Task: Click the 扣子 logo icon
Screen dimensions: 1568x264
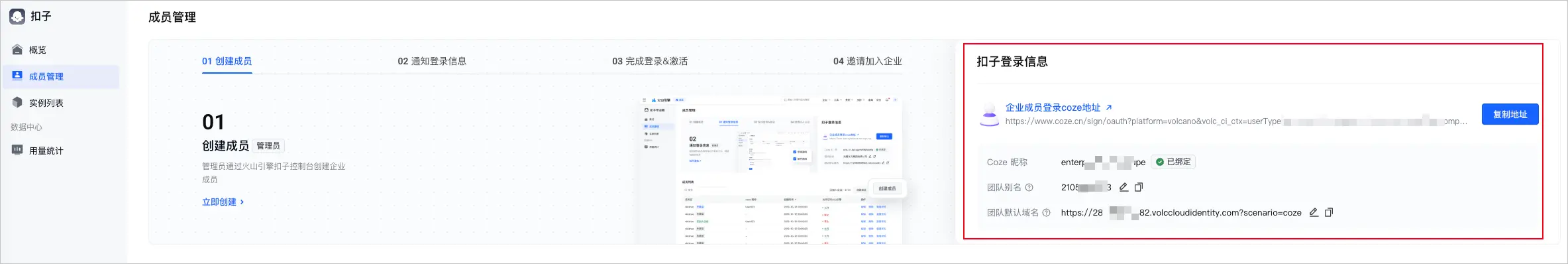Action: click(x=17, y=17)
